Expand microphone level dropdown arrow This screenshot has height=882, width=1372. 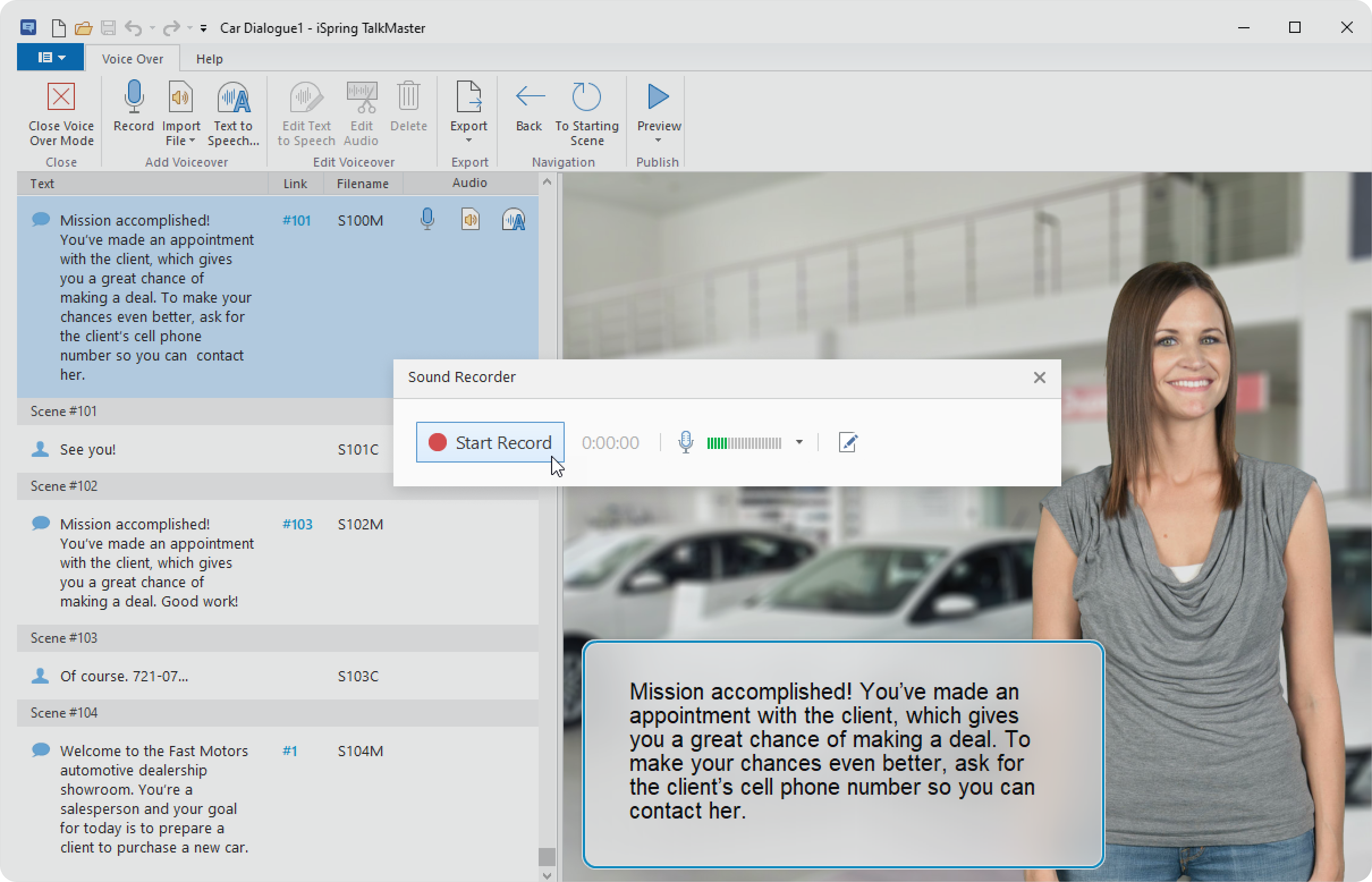(x=799, y=443)
